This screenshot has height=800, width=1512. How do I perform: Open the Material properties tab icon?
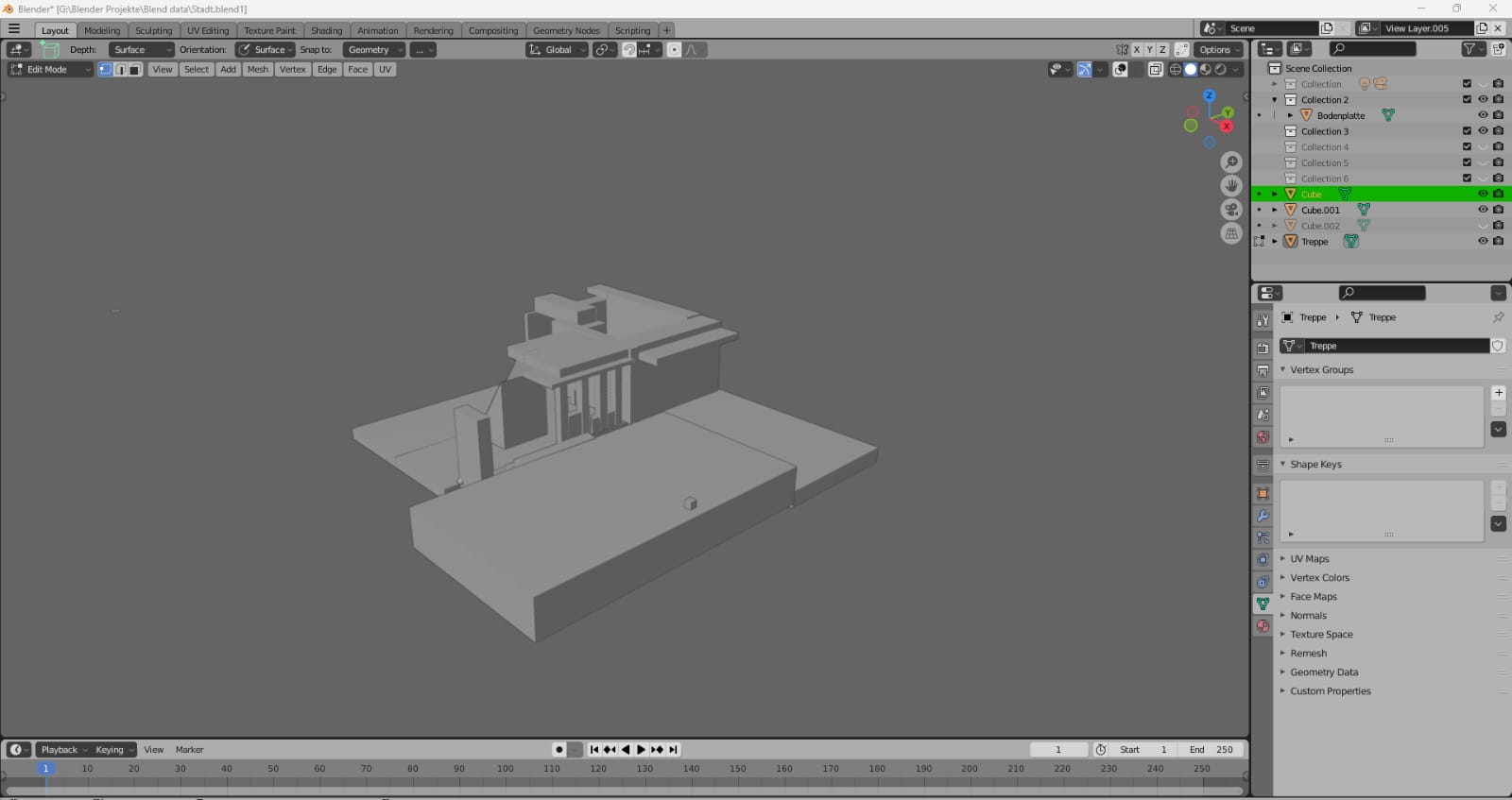click(x=1263, y=626)
